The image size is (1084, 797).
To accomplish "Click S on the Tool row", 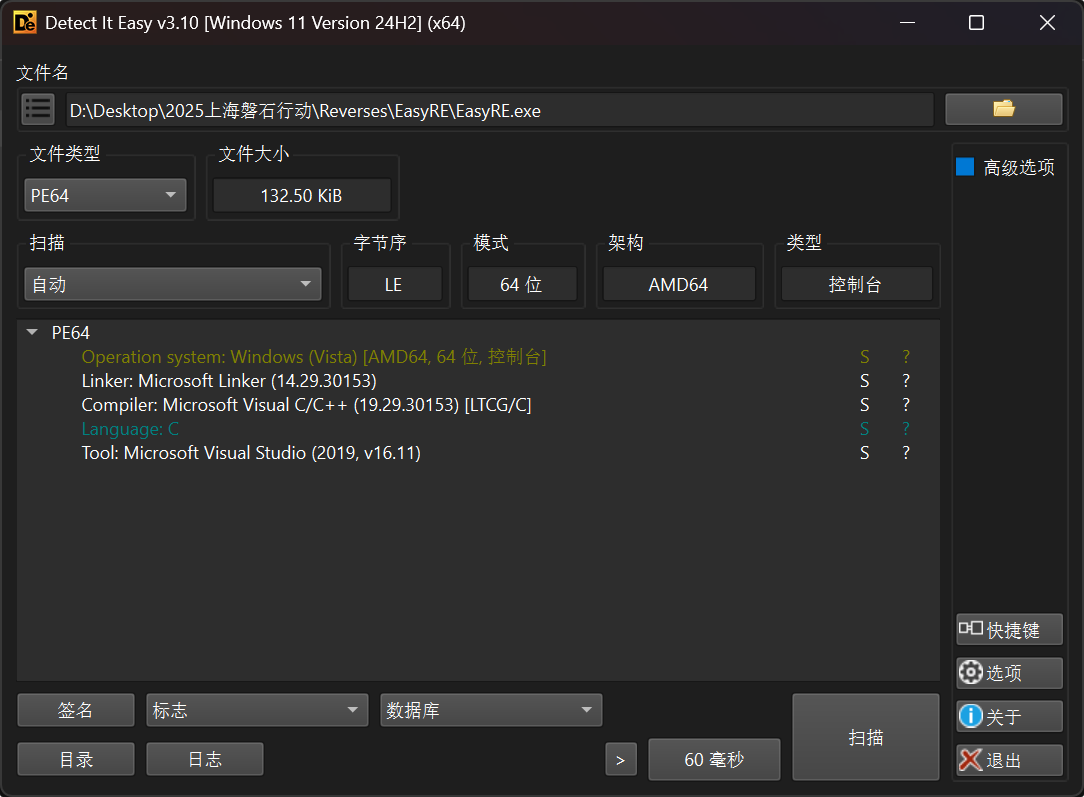I will click(864, 453).
